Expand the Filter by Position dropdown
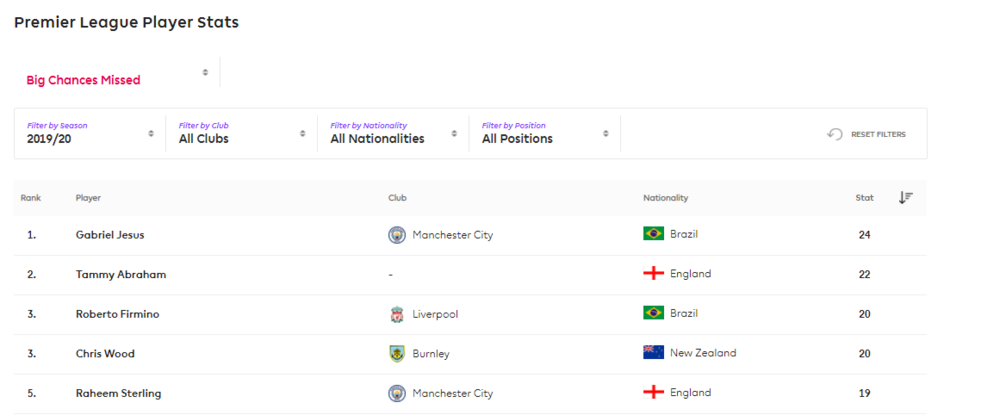1000x415 pixels. 545,133
